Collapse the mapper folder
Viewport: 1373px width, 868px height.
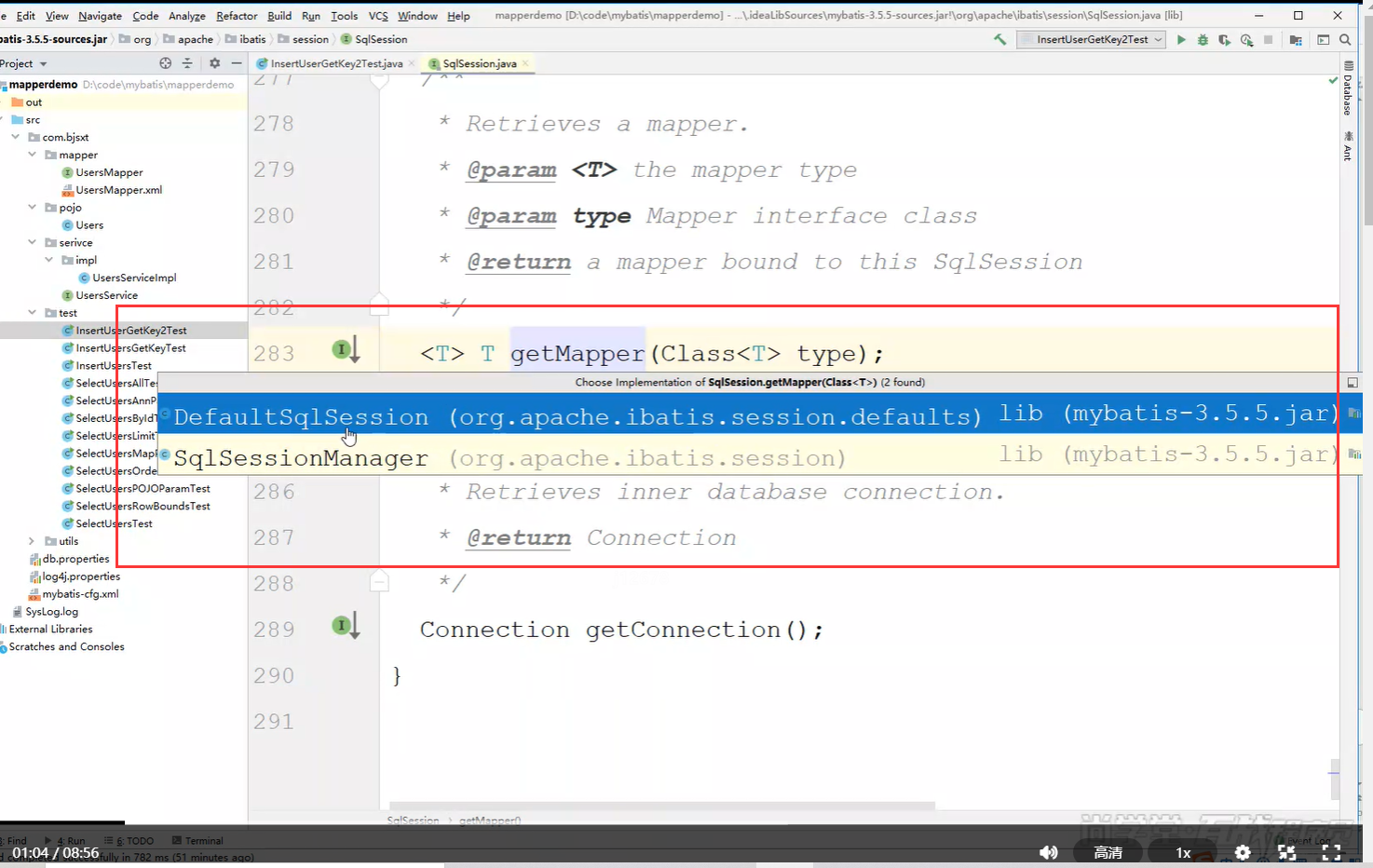click(33, 155)
